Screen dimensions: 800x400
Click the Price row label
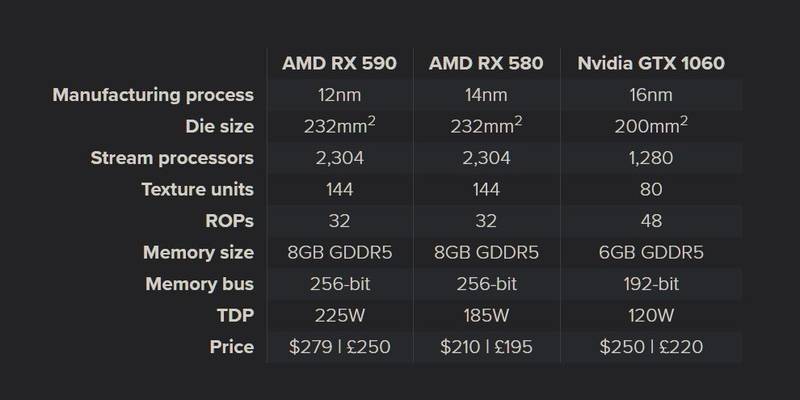pos(232,347)
